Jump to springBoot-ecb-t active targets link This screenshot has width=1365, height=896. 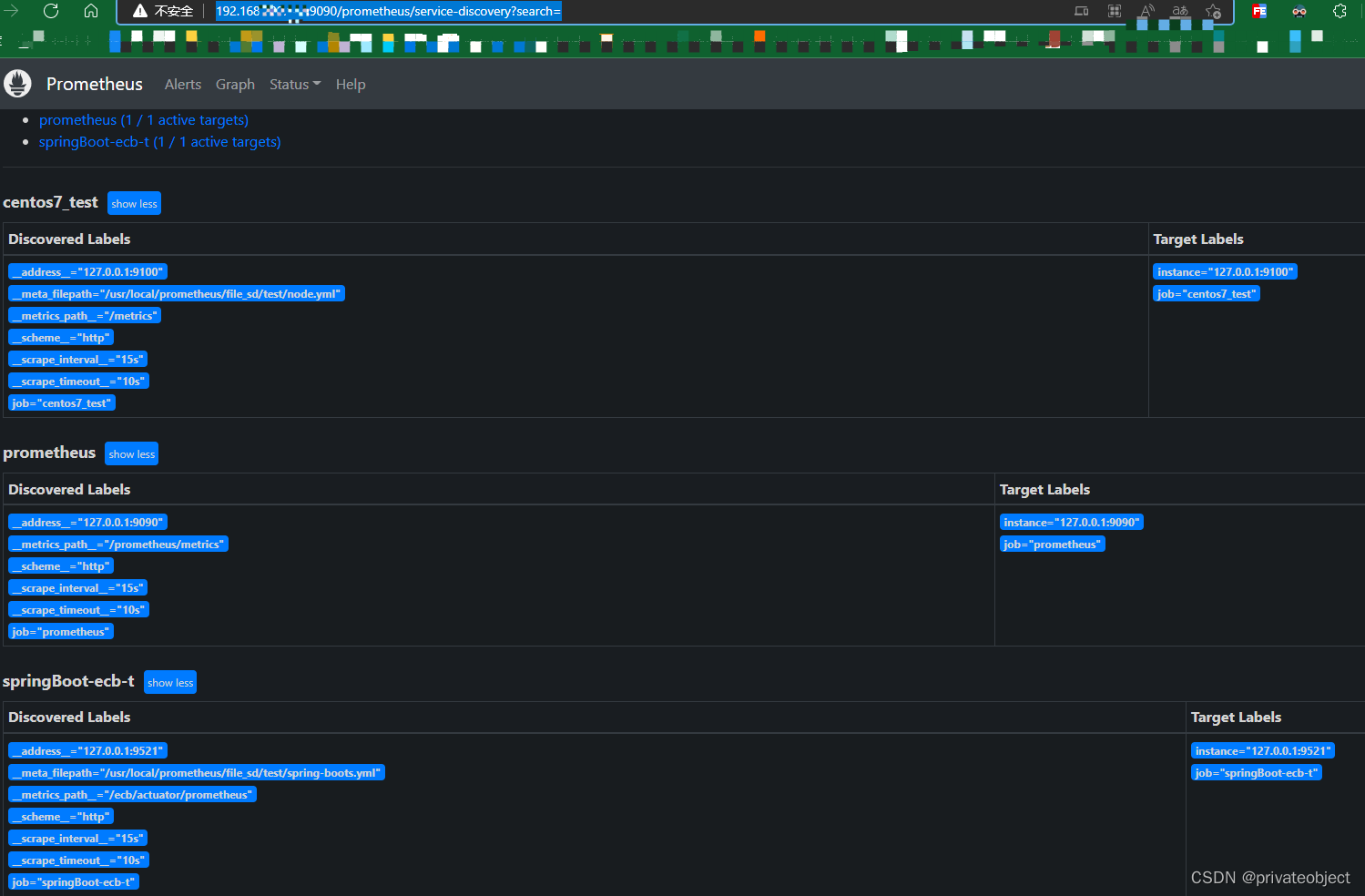click(160, 142)
